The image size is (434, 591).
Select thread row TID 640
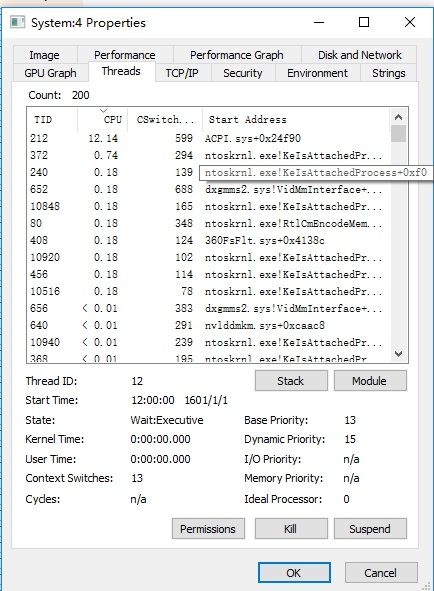(208, 325)
